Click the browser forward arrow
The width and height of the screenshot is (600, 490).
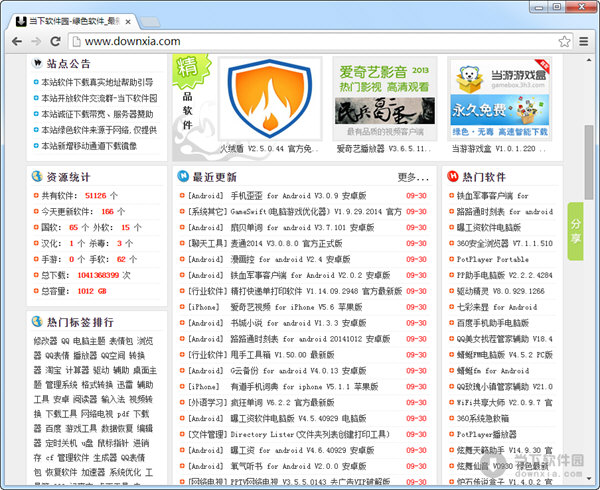click(36, 41)
